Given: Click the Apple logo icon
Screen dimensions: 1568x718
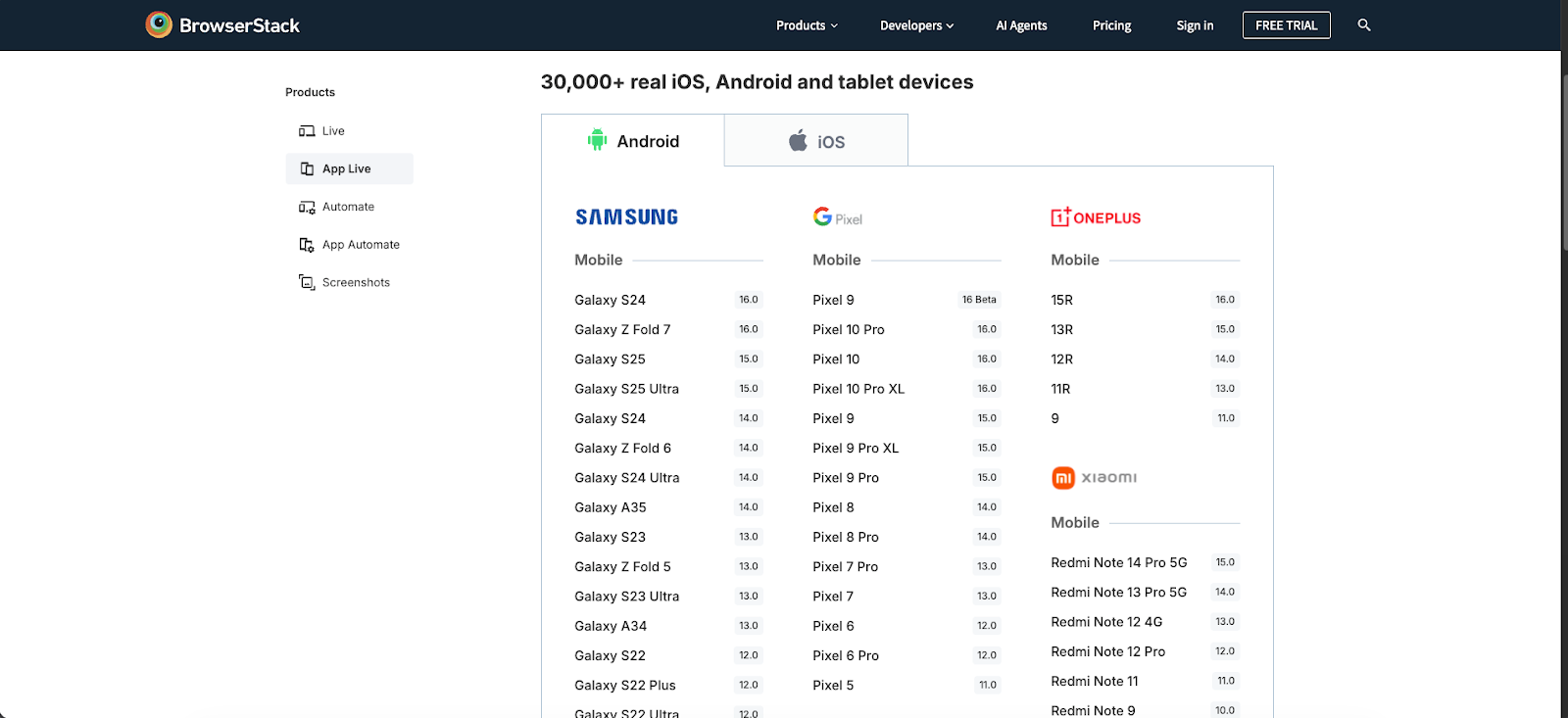Looking at the screenshot, I should 799,140.
